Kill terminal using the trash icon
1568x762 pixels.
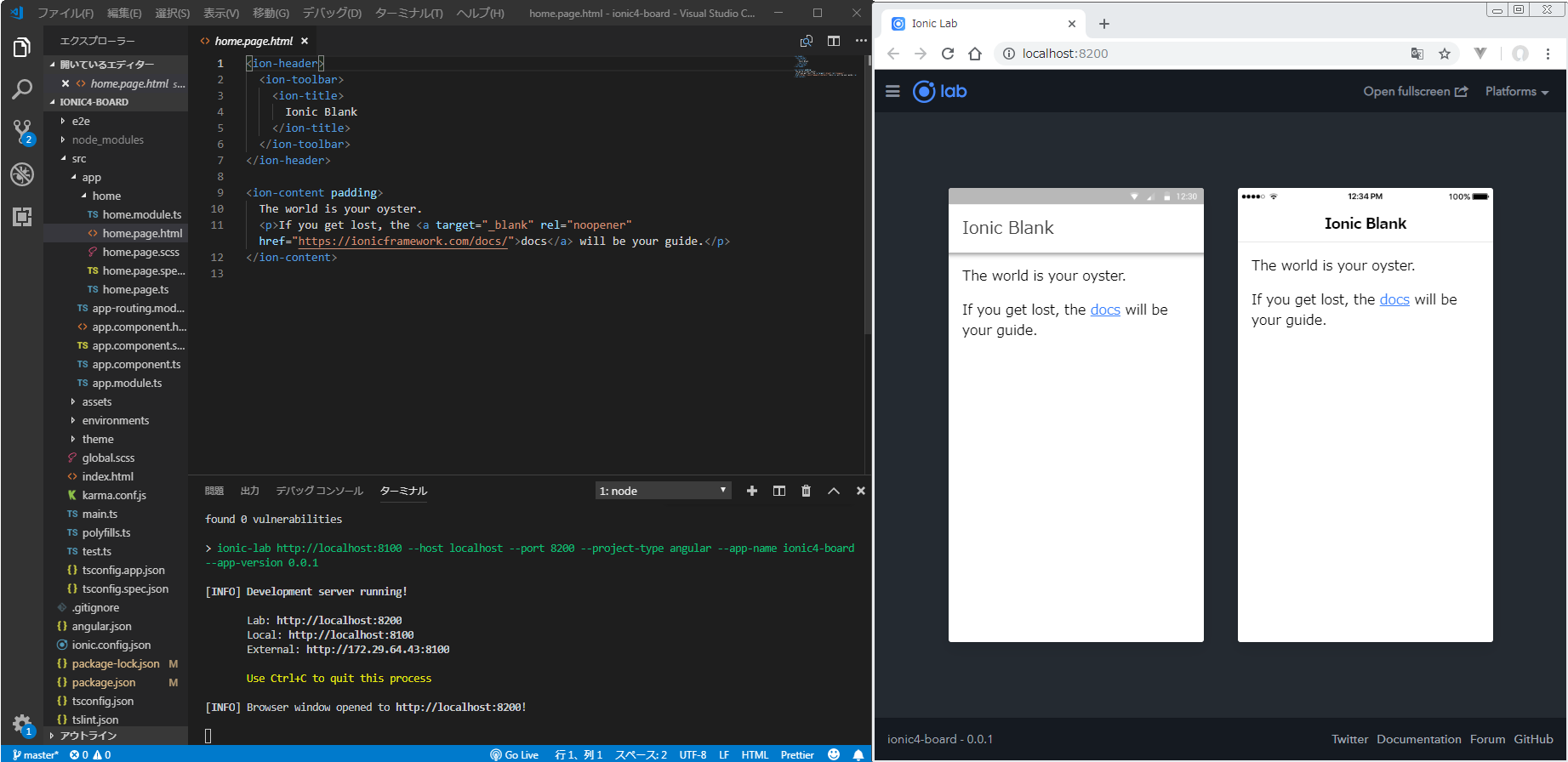point(806,491)
